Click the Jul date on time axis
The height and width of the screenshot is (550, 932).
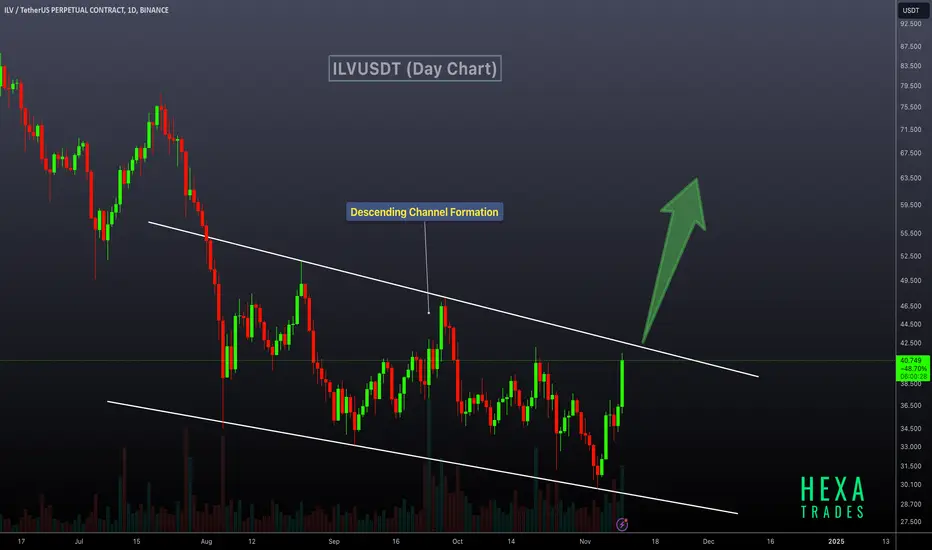point(79,542)
